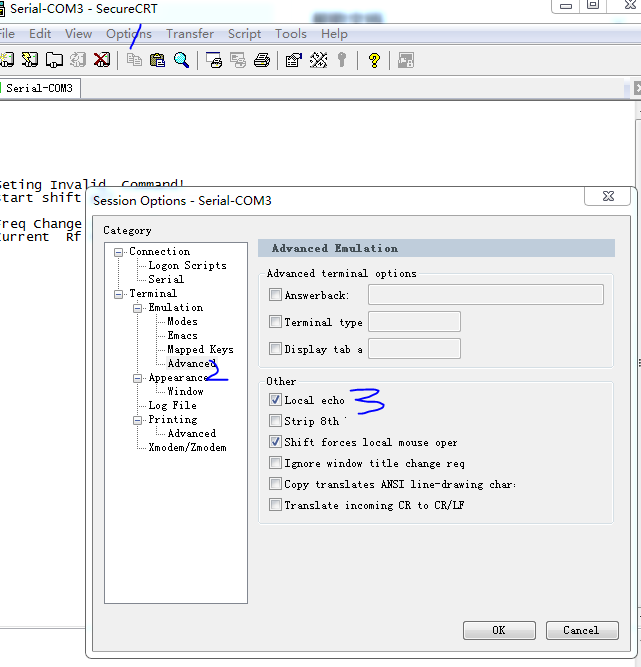The image size is (641, 667).
Task: Open the Script menu
Action: point(245,34)
